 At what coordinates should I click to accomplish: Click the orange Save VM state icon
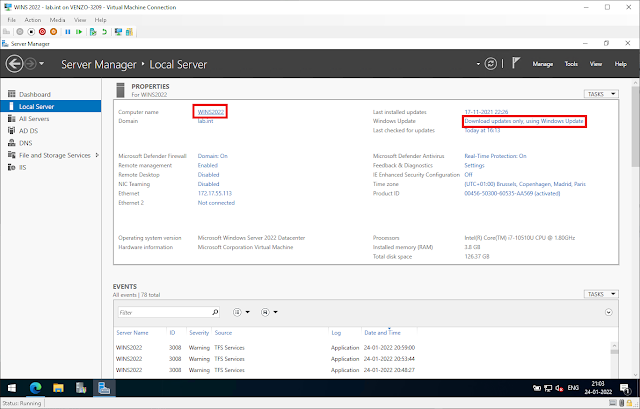pyautogui.click(x=53, y=32)
